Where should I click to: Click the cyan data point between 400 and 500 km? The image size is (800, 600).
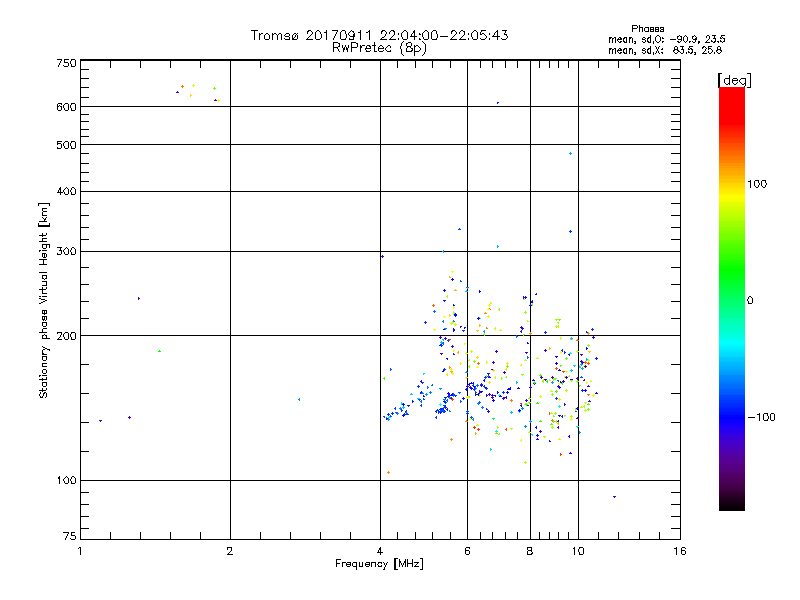tap(570, 153)
